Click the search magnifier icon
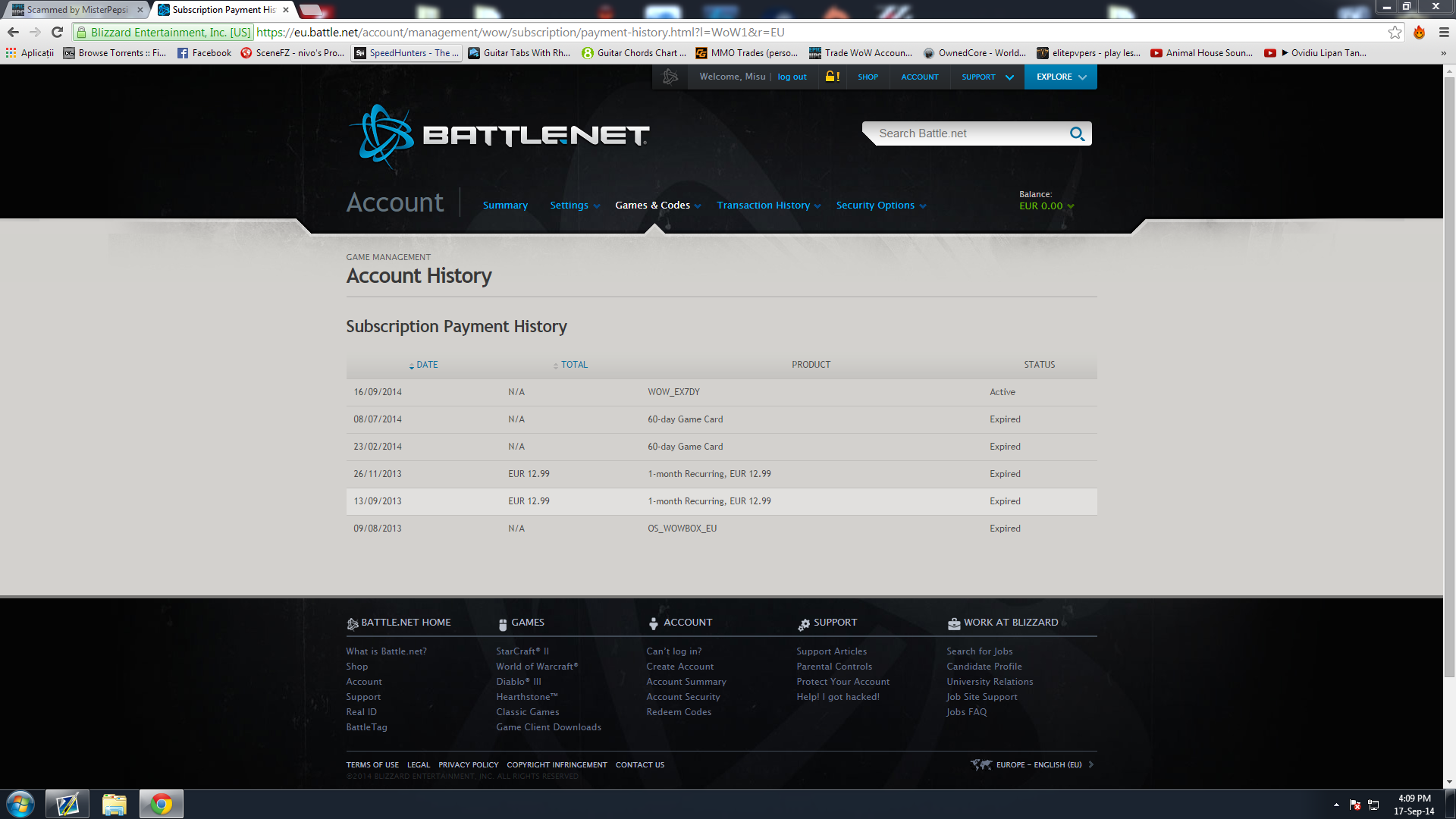This screenshot has width=1456, height=819. click(x=1077, y=134)
